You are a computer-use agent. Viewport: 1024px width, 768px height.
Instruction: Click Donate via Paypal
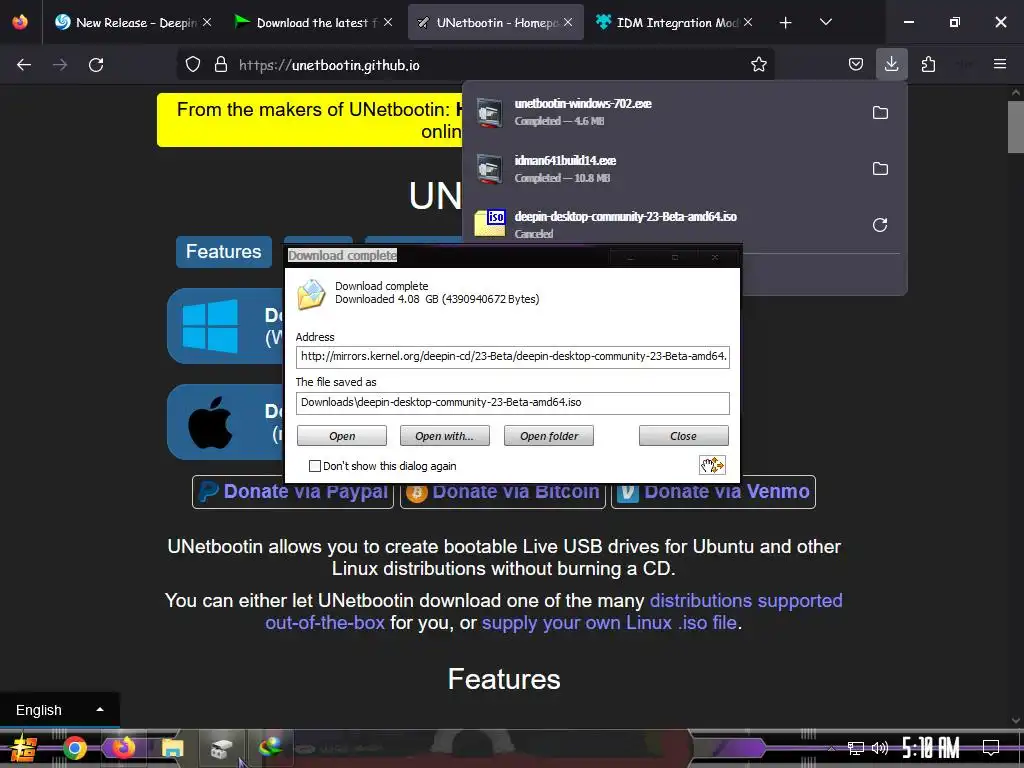point(293,491)
